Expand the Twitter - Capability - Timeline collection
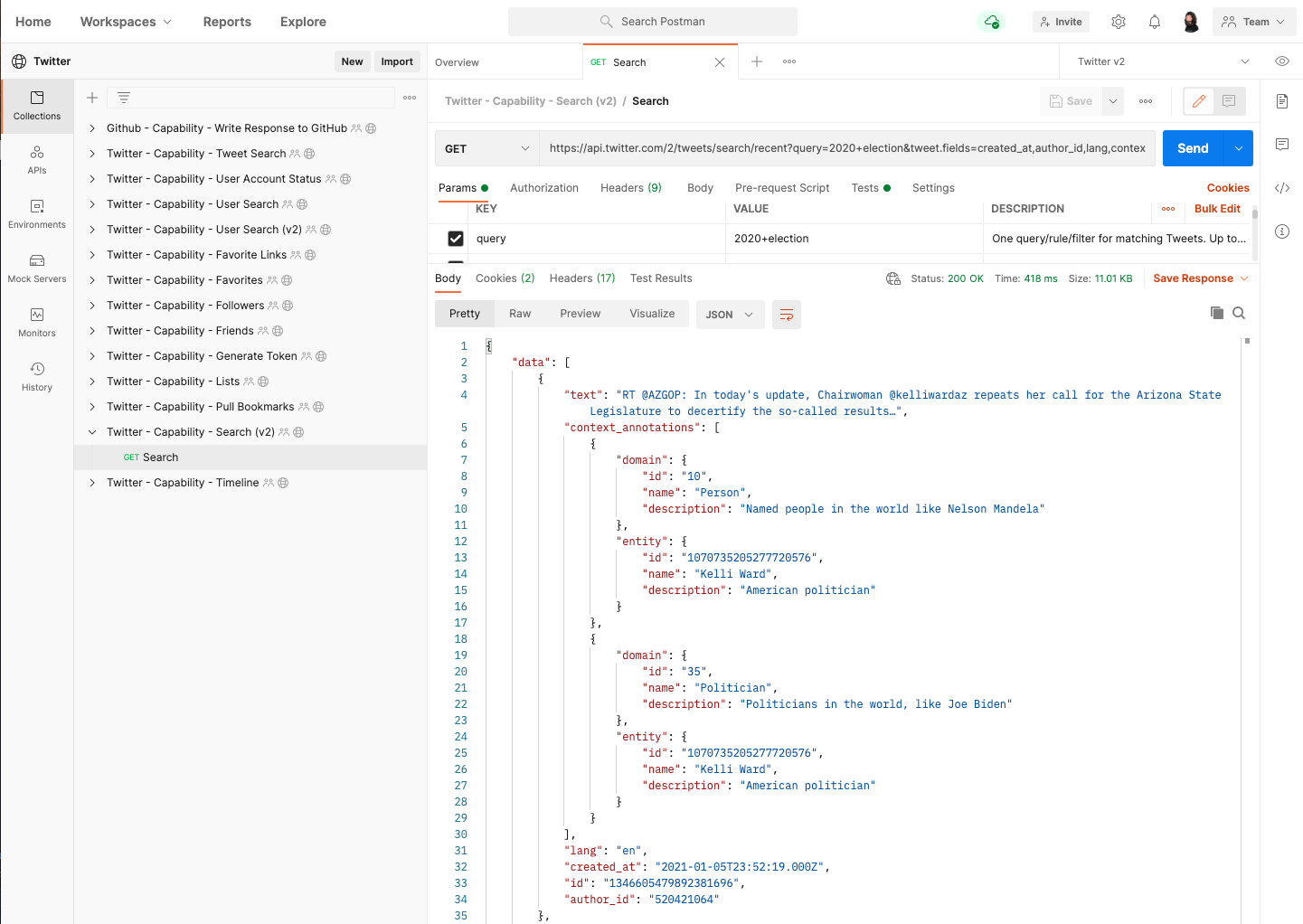Viewport: 1303px width, 924px height. click(92, 483)
